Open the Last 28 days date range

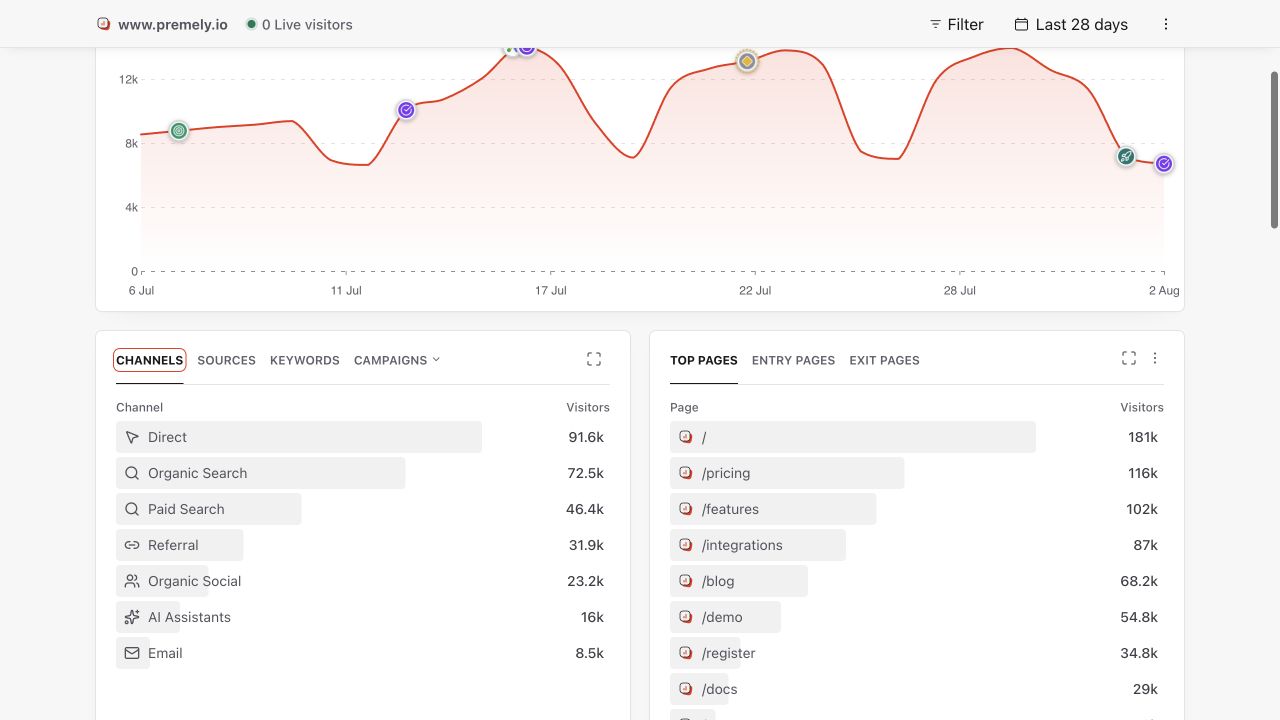tap(1071, 24)
